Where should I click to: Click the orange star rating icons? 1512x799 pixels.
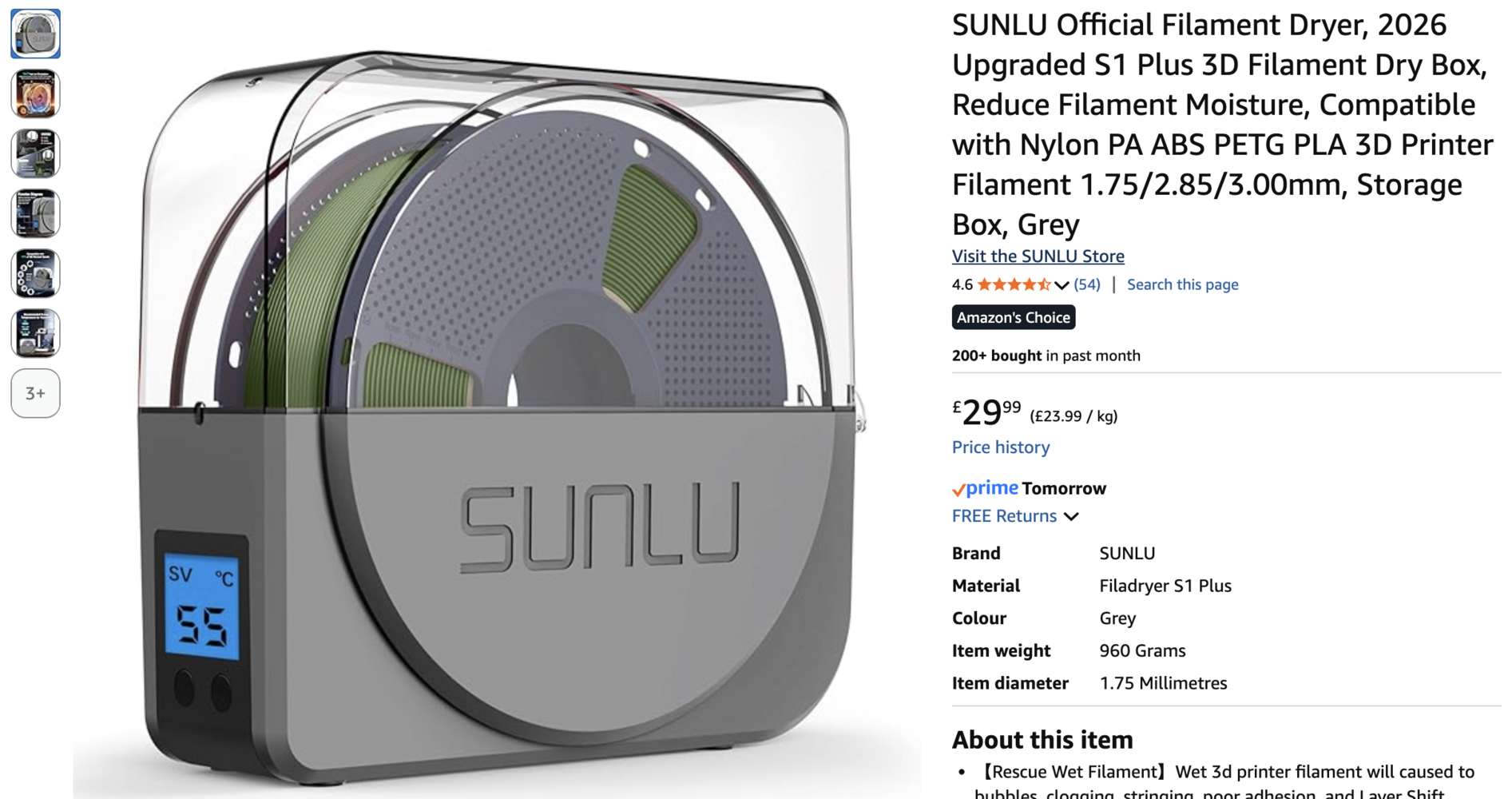(x=1014, y=284)
